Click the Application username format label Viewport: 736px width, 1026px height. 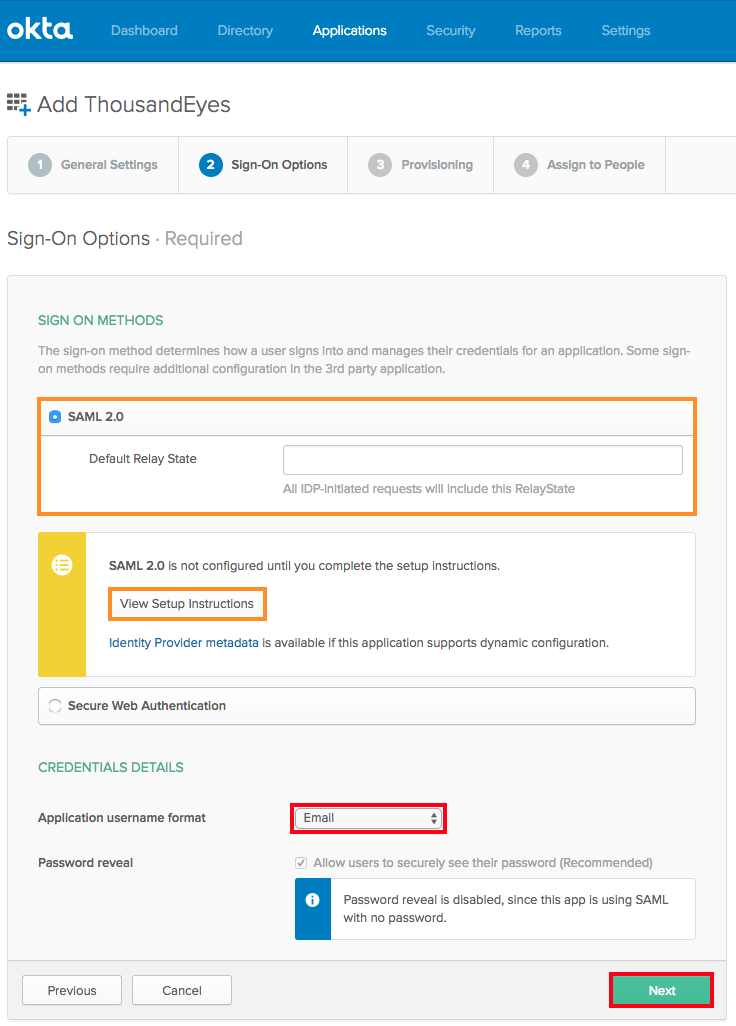click(x=122, y=818)
